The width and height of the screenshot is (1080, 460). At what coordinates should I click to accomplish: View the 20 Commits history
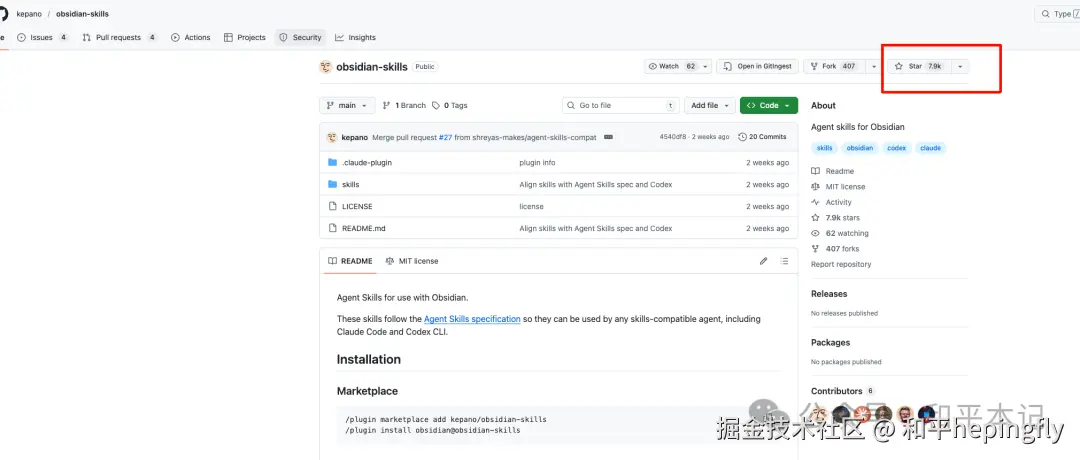(762, 137)
